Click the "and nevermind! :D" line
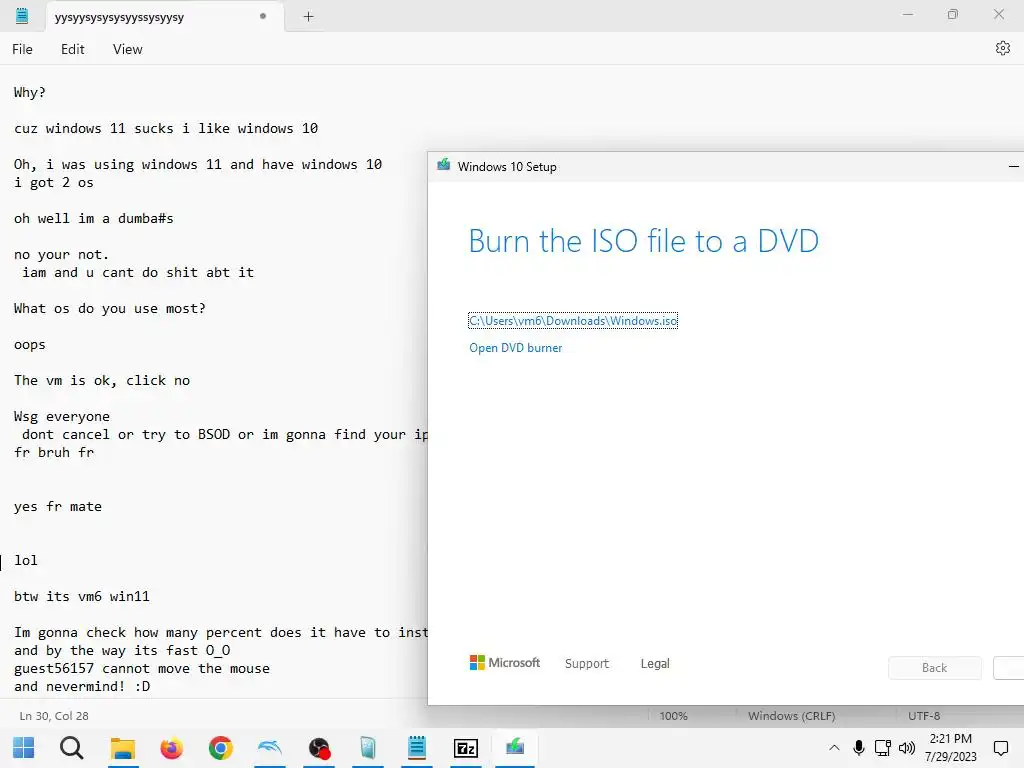The image size is (1024, 768). tap(82, 686)
